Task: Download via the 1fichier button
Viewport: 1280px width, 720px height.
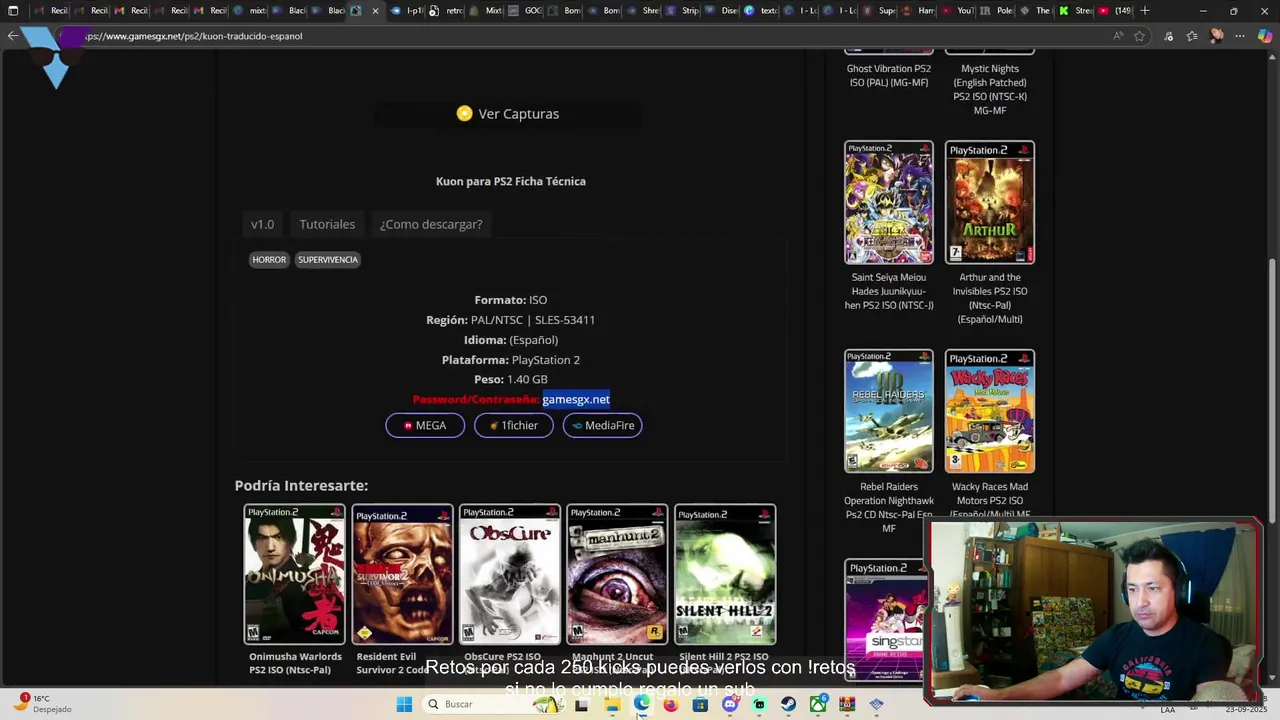Action: (x=514, y=426)
